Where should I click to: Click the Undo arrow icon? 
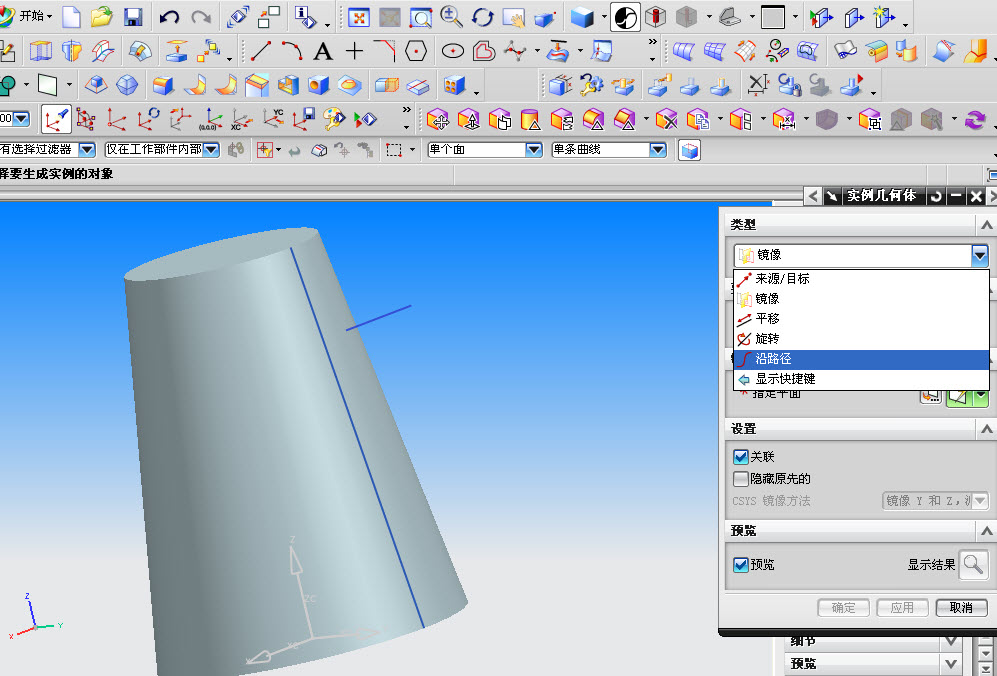(x=169, y=17)
